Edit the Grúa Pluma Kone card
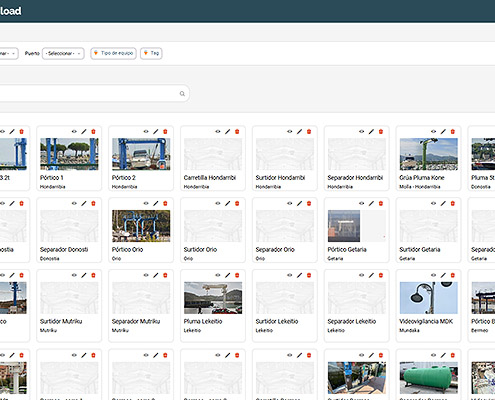The width and height of the screenshot is (495, 400). 443,132
